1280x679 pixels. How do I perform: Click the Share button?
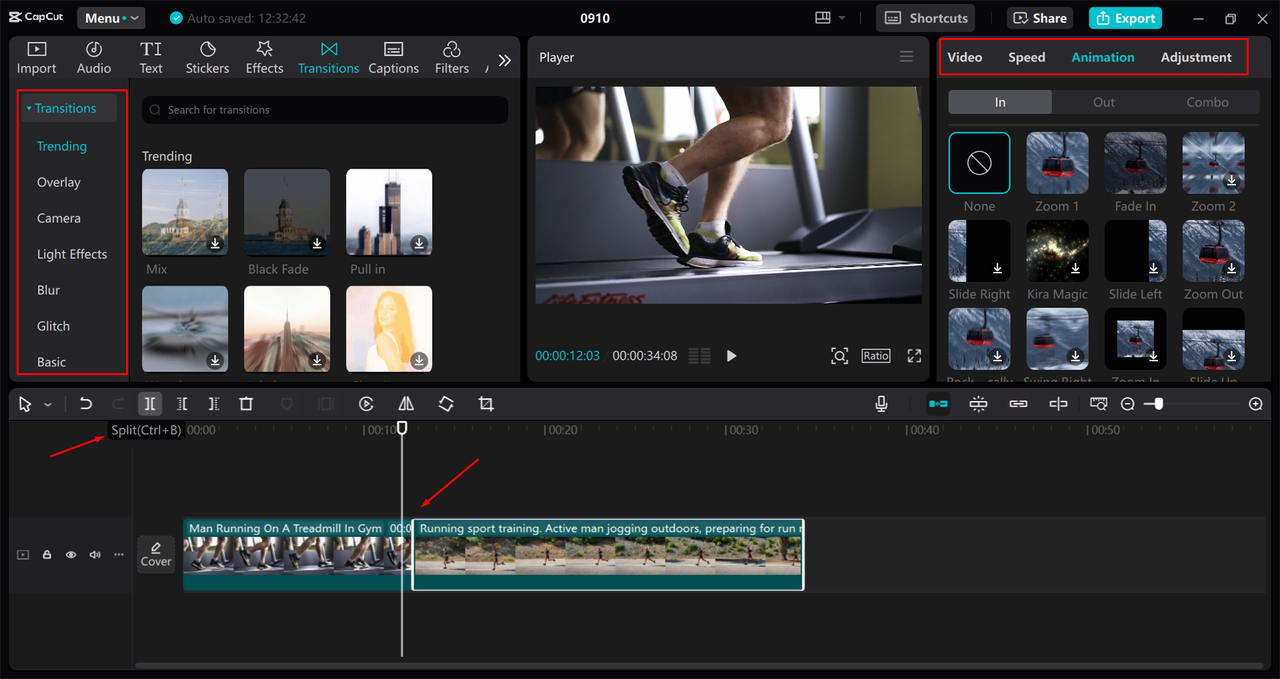click(1039, 18)
